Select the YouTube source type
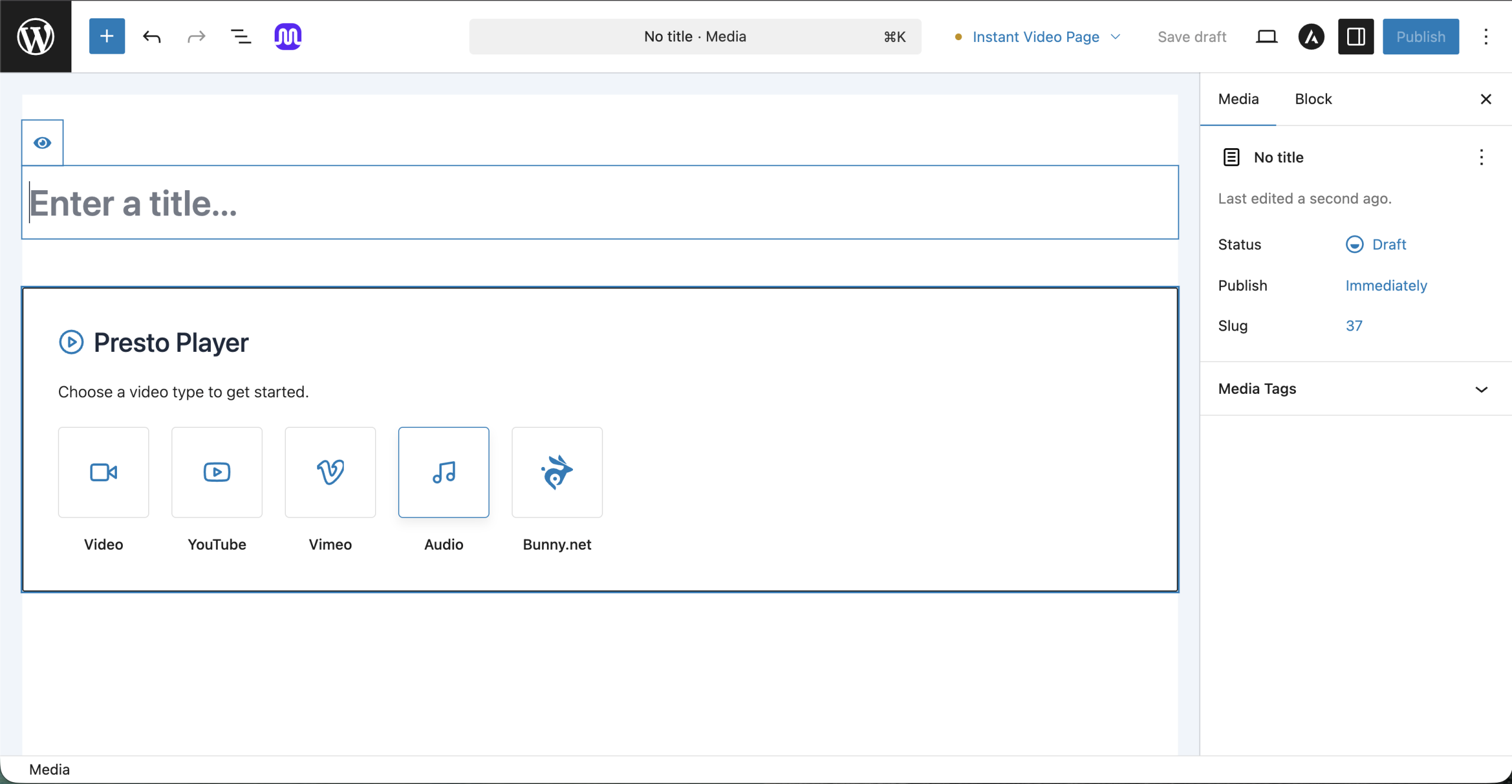 216,472
